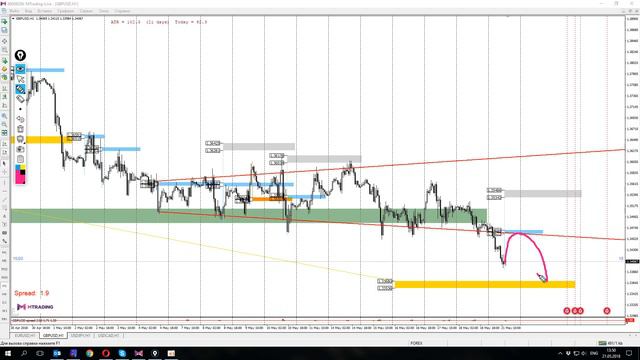Open Outlook from the taskbar

coord(57,353)
